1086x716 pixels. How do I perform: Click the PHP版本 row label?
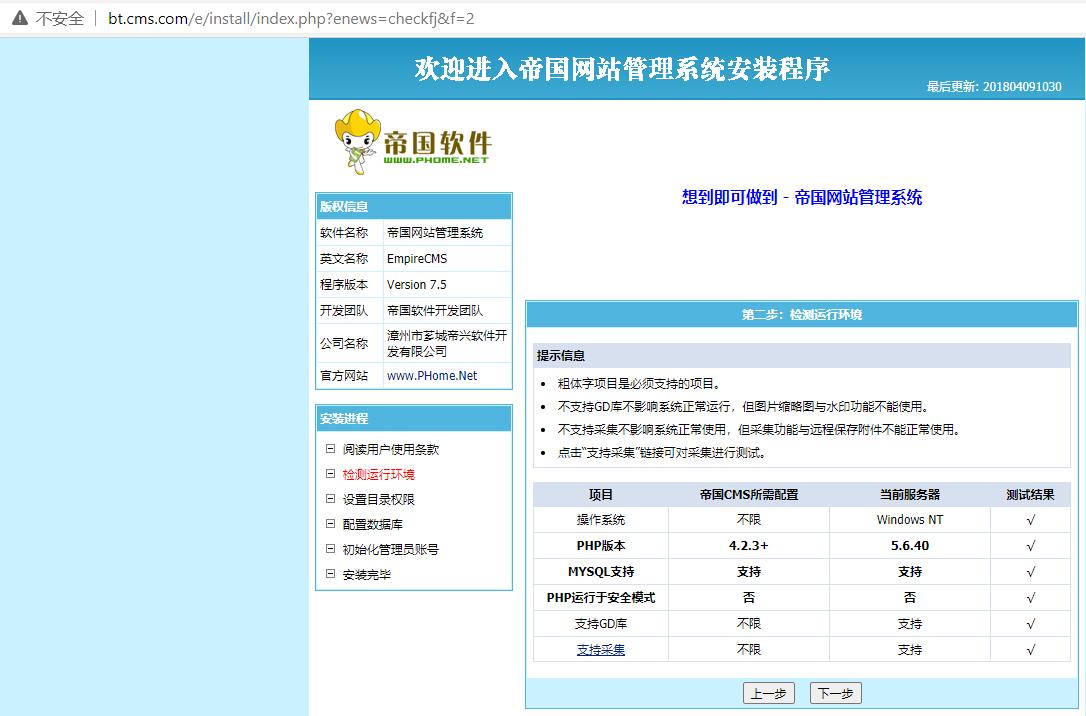(600, 546)
